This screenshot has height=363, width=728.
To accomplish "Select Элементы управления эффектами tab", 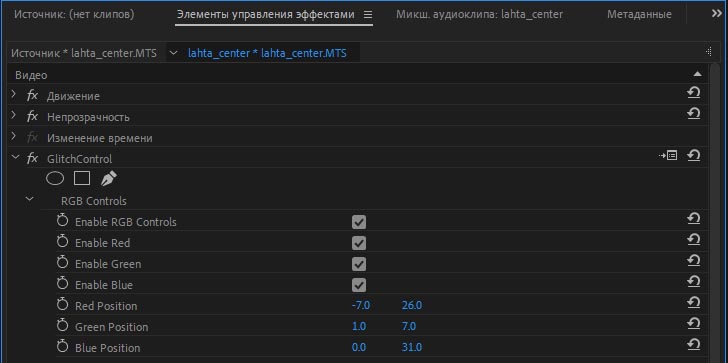I will [265, 14].
